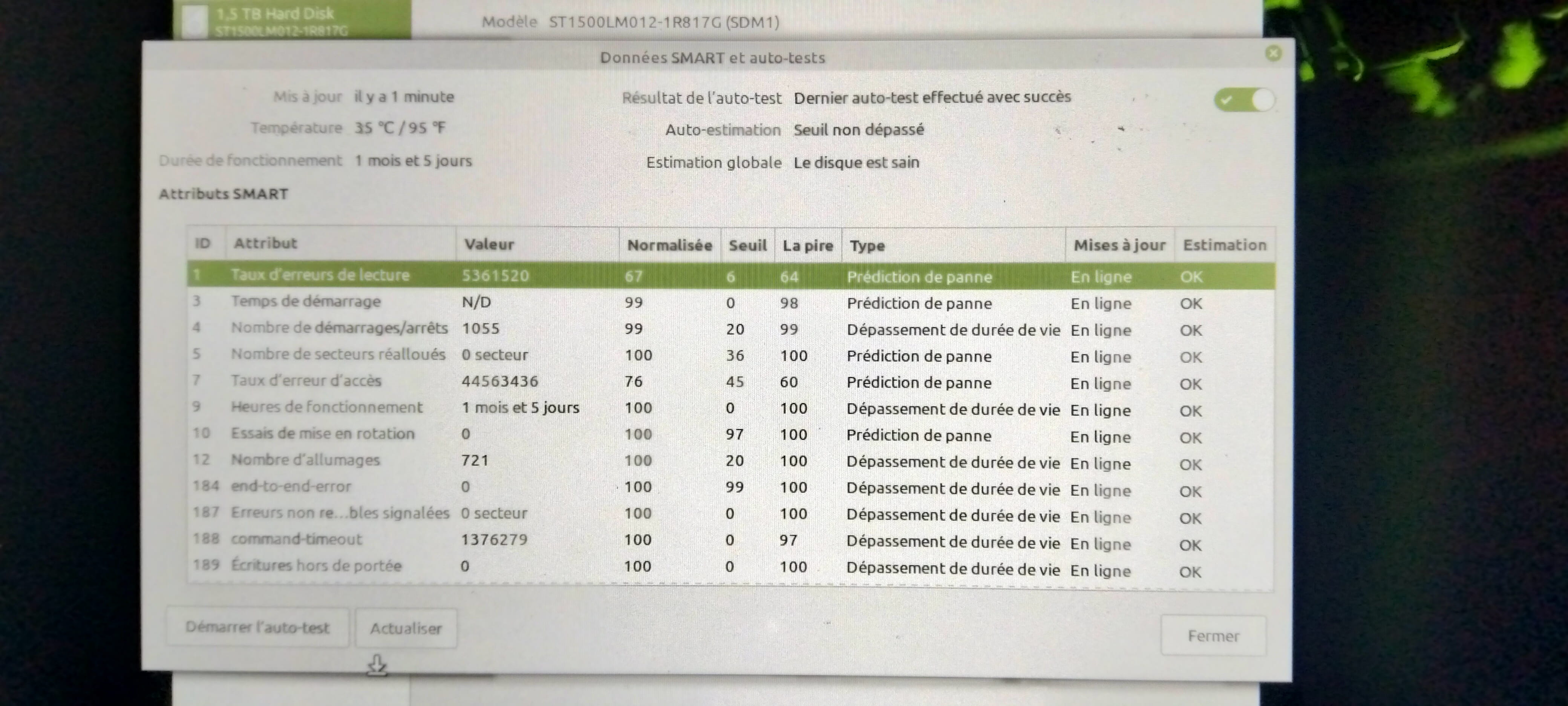Select row Taux d'erreurs de lecture
1568x706 pixels.
point(730,276)
